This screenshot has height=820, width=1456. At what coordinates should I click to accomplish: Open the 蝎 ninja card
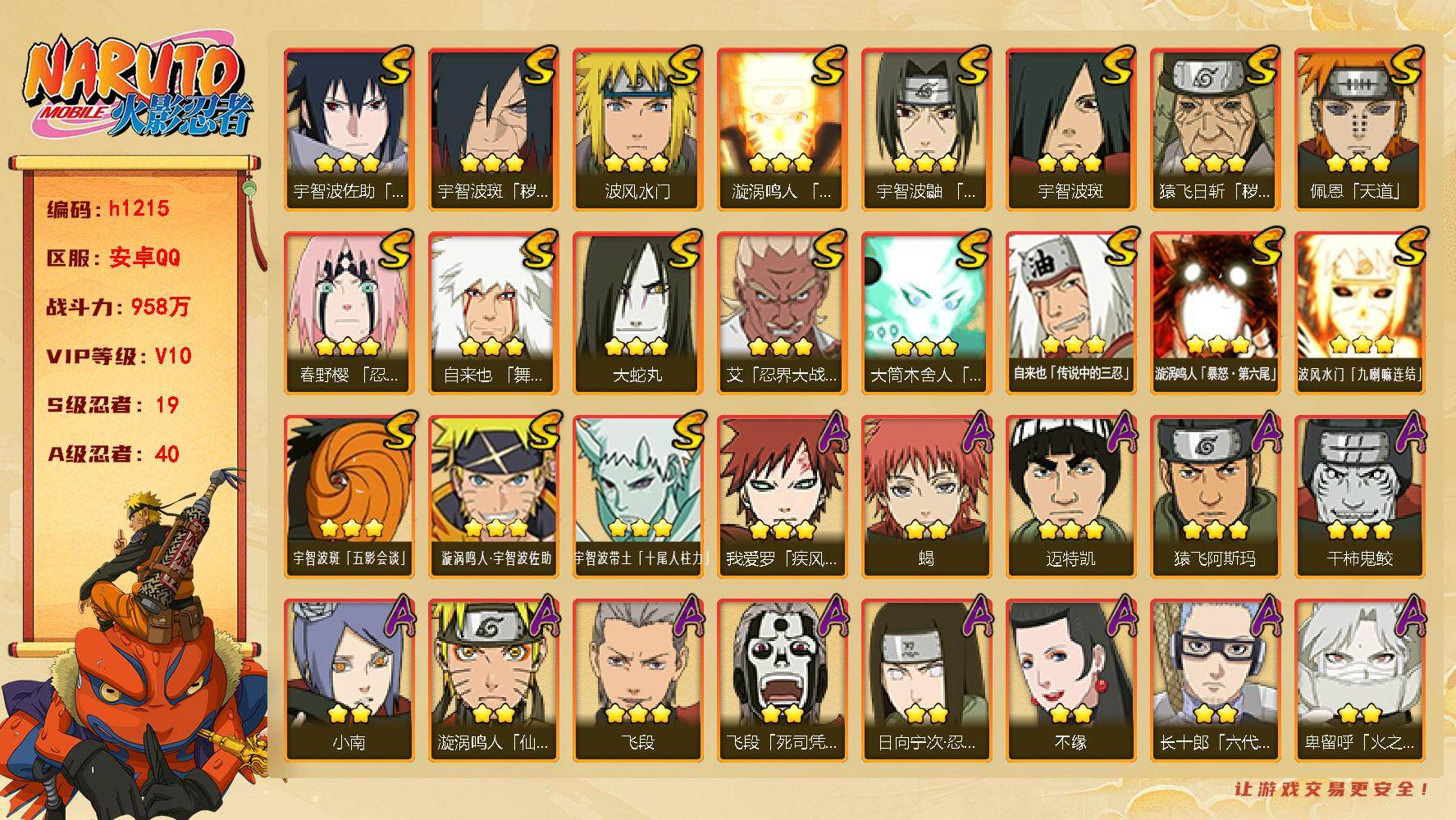click(x=926, y=497)
